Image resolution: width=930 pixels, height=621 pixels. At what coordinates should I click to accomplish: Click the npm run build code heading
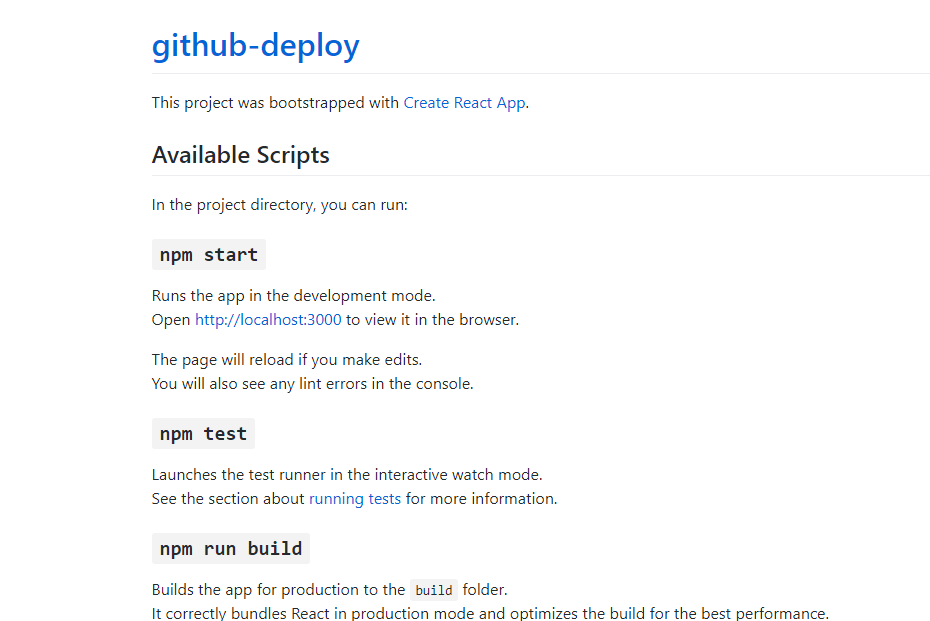(231, 549)
